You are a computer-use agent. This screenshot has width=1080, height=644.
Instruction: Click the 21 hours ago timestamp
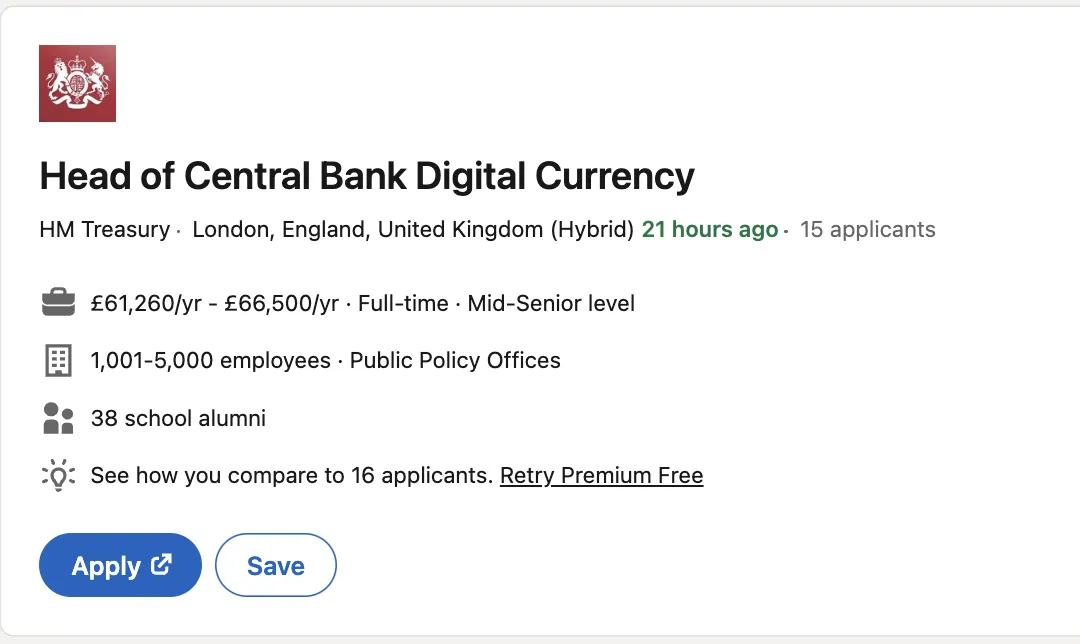click(710, 229)
